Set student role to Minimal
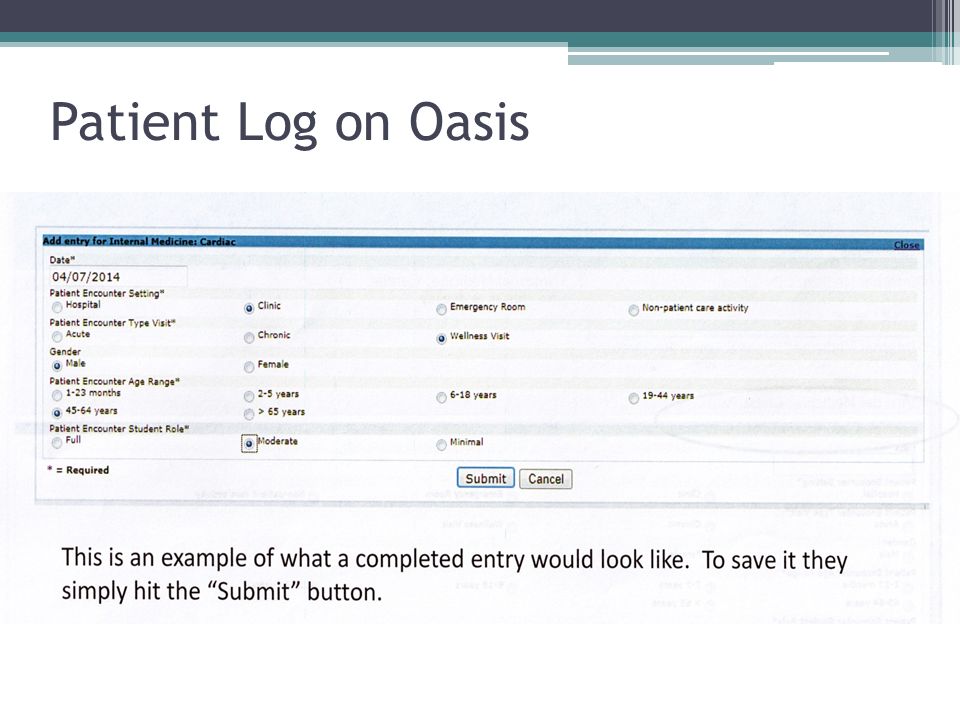Screen dimensions: 960x720 [x=441, y=444]
